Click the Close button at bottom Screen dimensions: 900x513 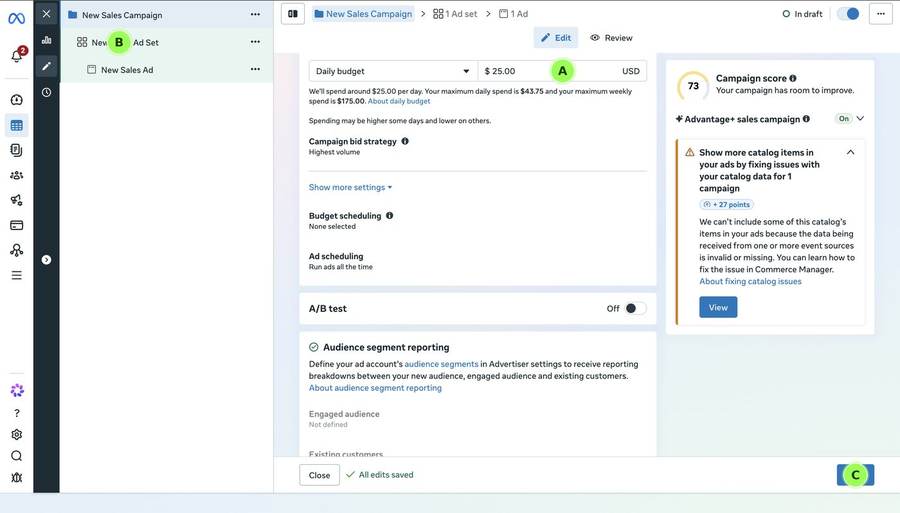point(319,475)
